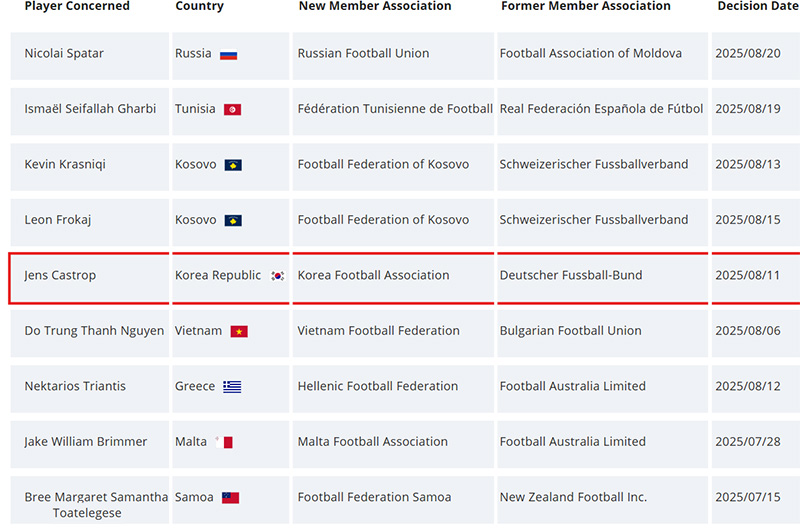The width and height of the screenshot is (800, 529).
Task: Click the country name Samoa
Action: click(194, 497)
